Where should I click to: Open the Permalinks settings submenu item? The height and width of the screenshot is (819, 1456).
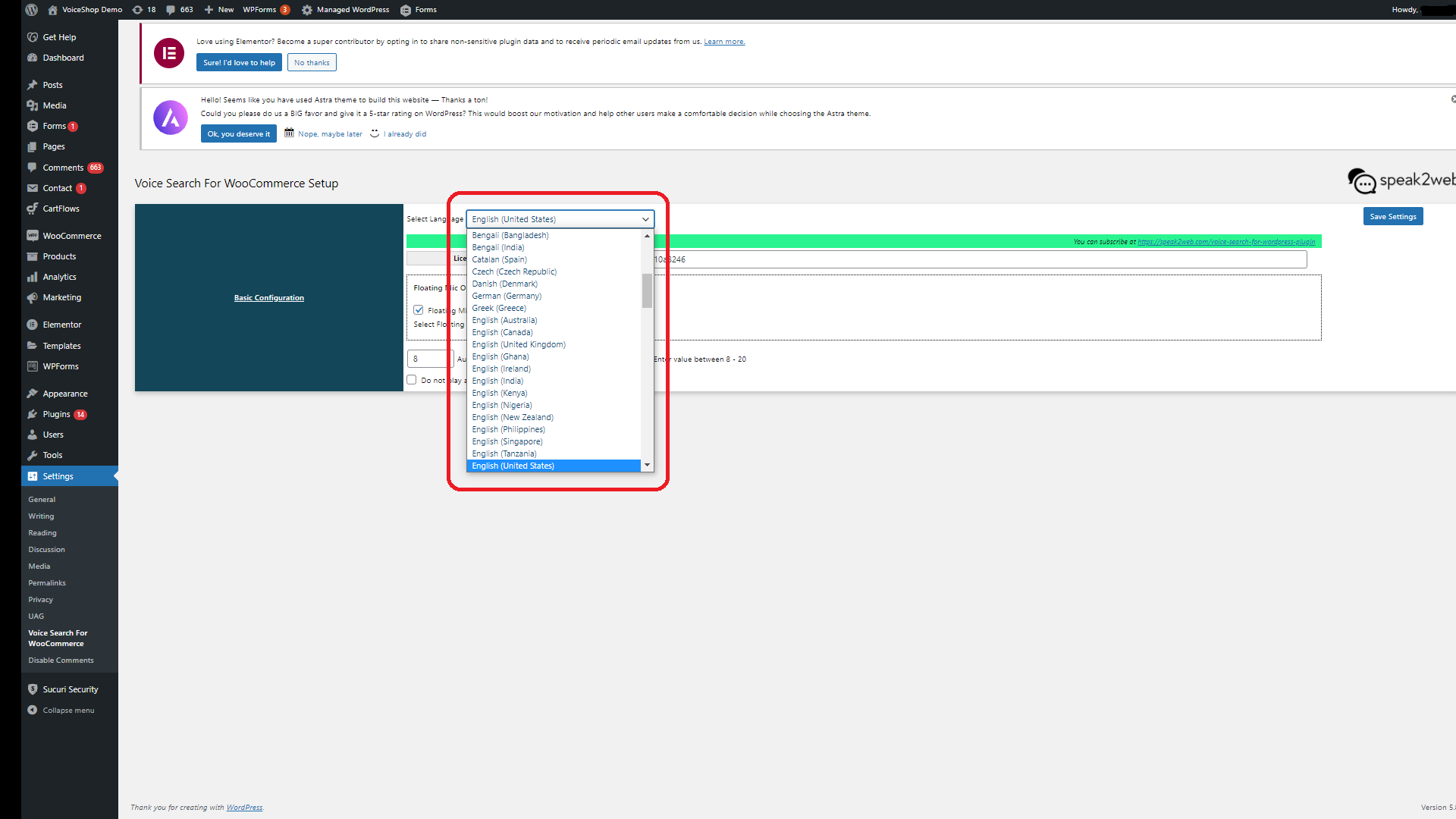coord(47,583)
